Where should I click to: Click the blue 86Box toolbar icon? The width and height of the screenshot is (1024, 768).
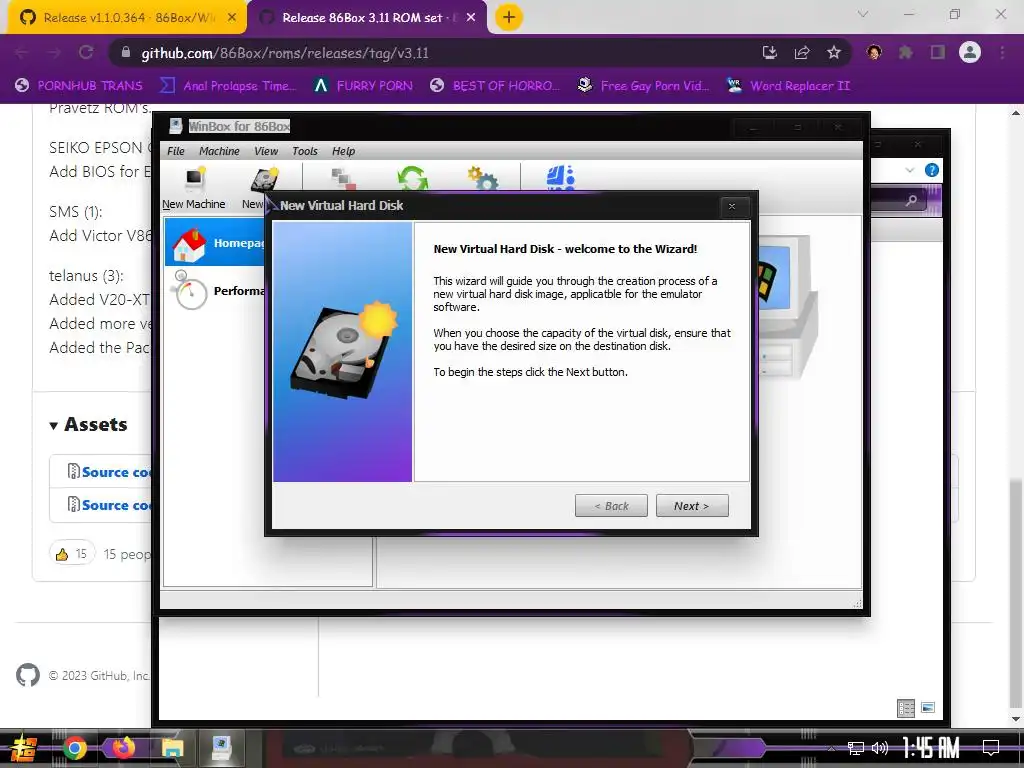click(x=560, y=178)
